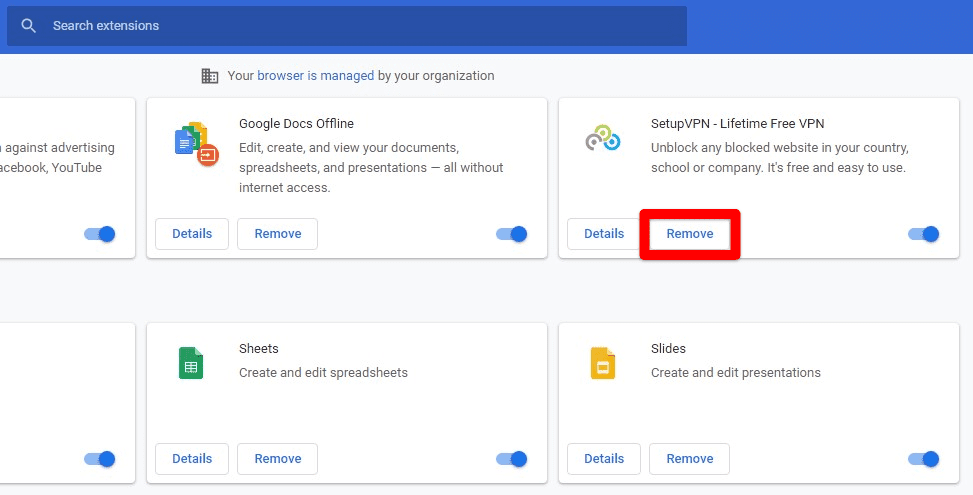This screenshot has height=495, width=973.
Task: Open the 'browser is managed' link
Action: [x=315, y=76]
